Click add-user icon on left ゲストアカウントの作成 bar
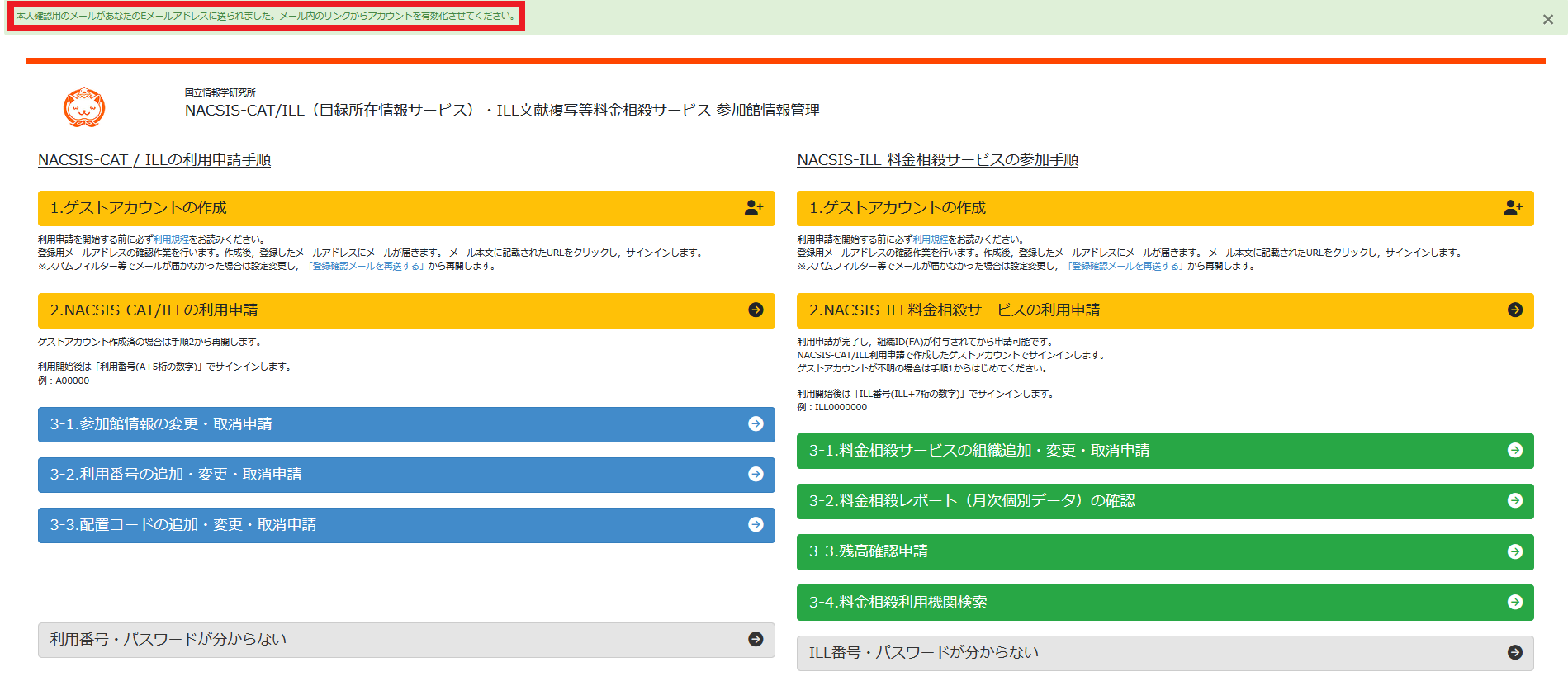The image size is (1568, 686). (x=754, y=208)
